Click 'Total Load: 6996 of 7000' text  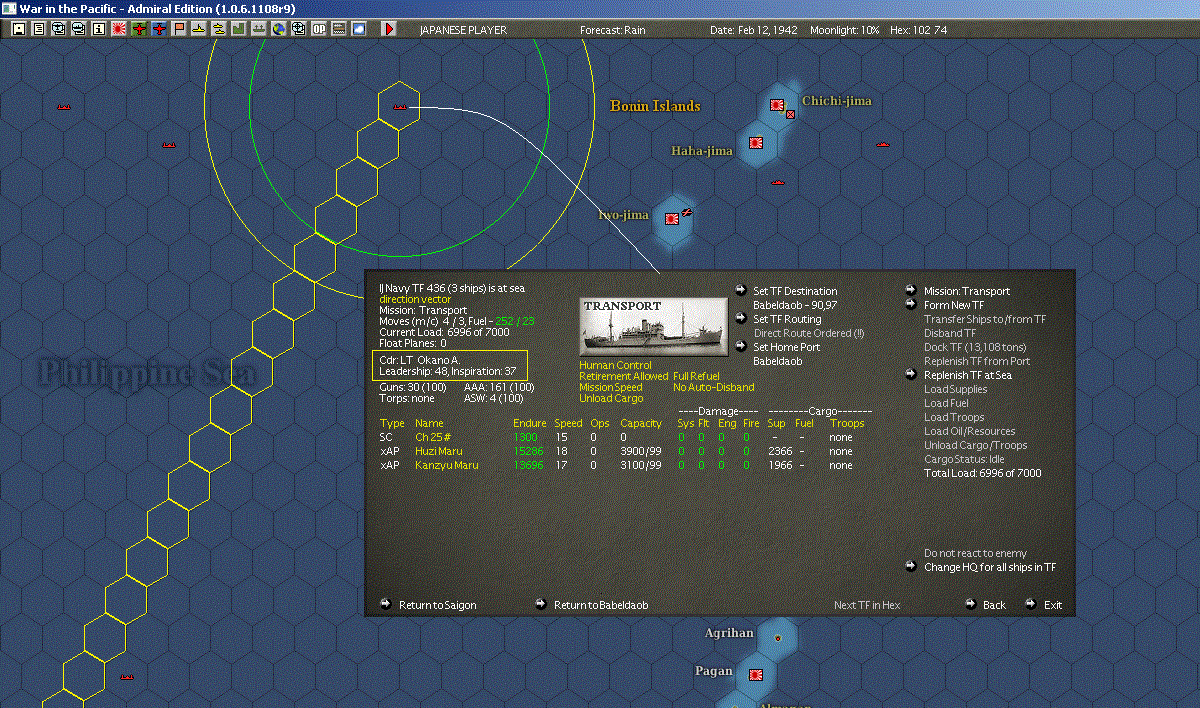(x=982, y=473)
